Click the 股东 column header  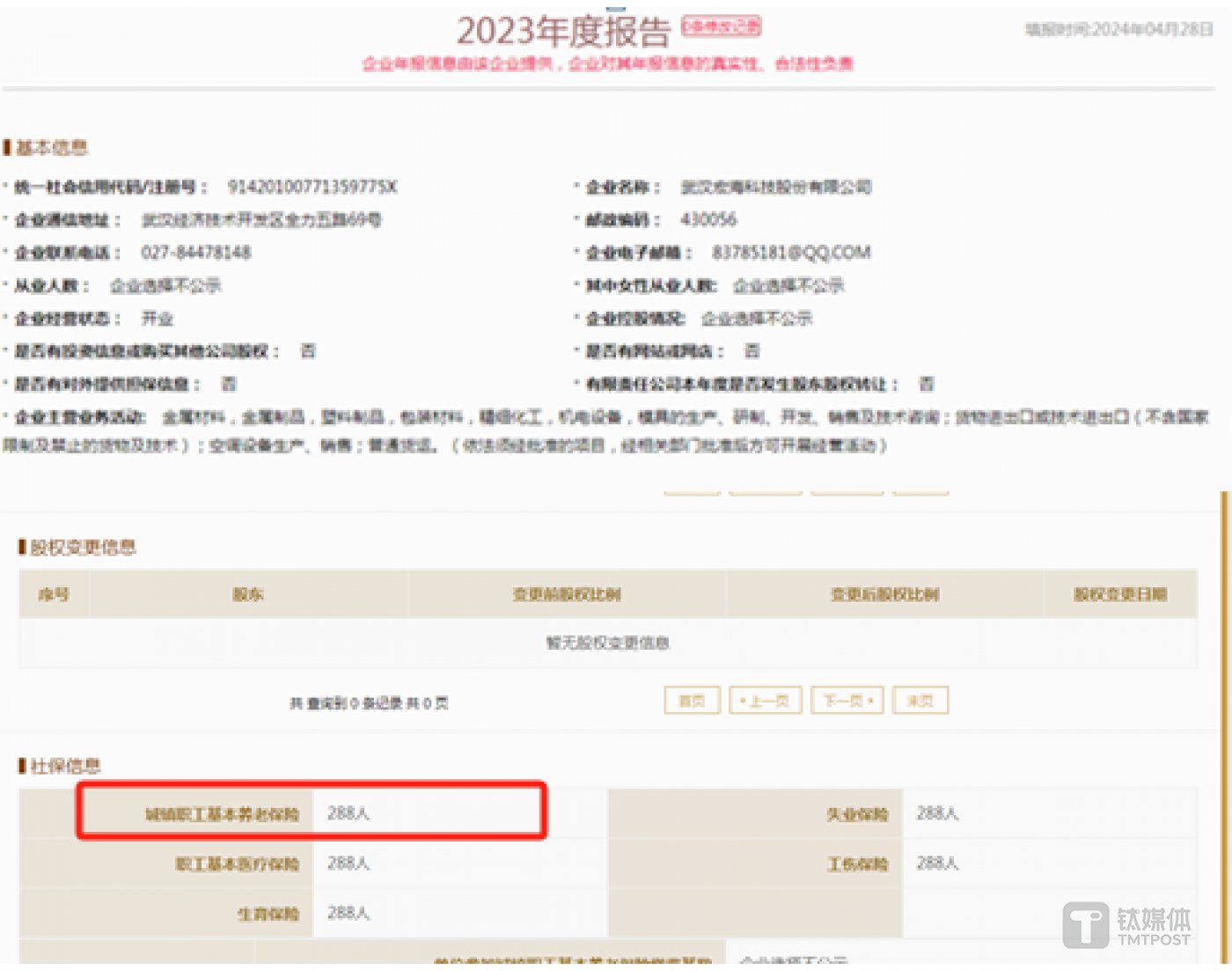pos(248,595)
